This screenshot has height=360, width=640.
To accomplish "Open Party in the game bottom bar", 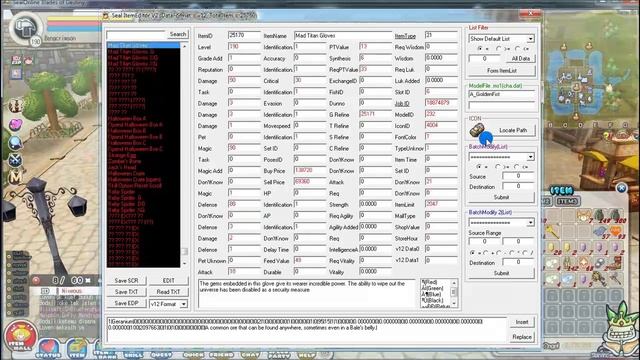I will [279, 355].
